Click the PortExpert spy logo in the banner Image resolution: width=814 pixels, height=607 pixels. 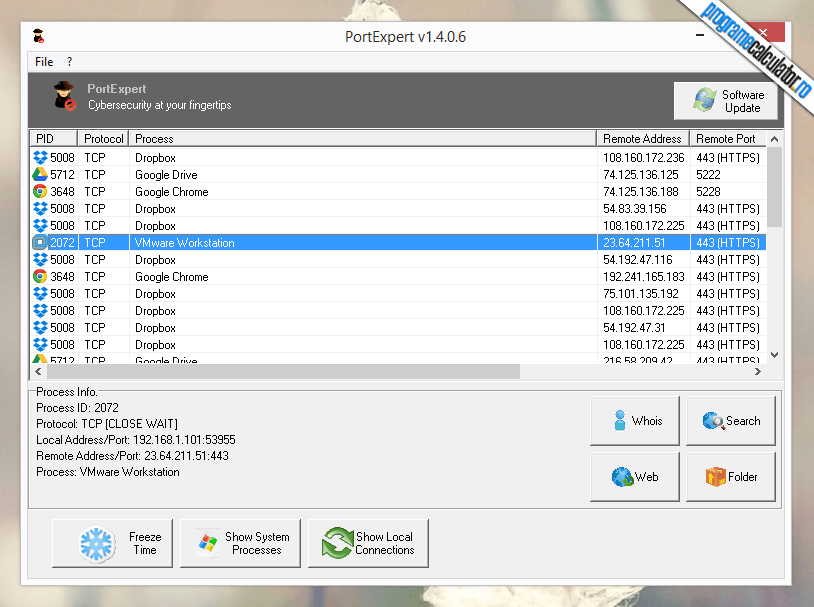[x=65, y=97]
